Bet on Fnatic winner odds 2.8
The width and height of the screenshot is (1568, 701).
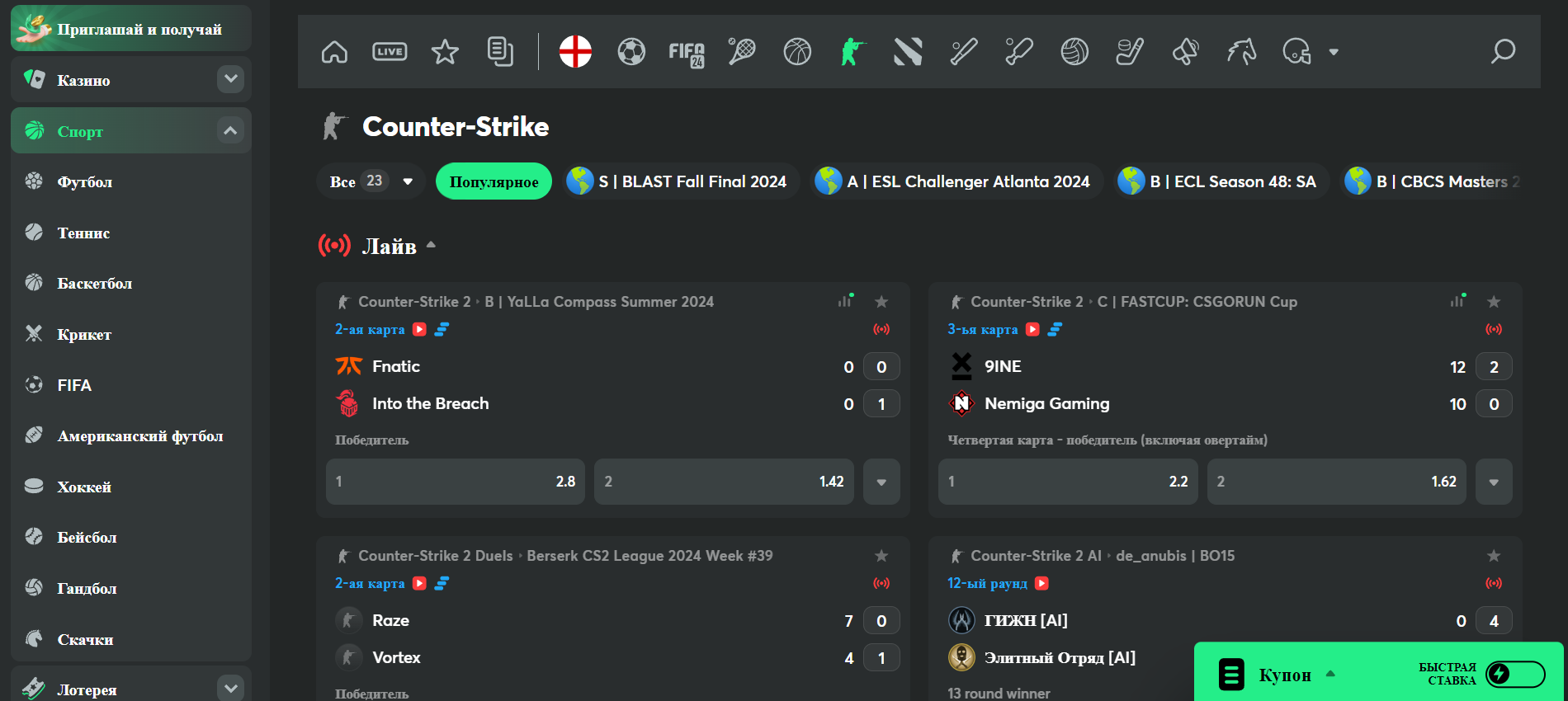coord(456,482)
